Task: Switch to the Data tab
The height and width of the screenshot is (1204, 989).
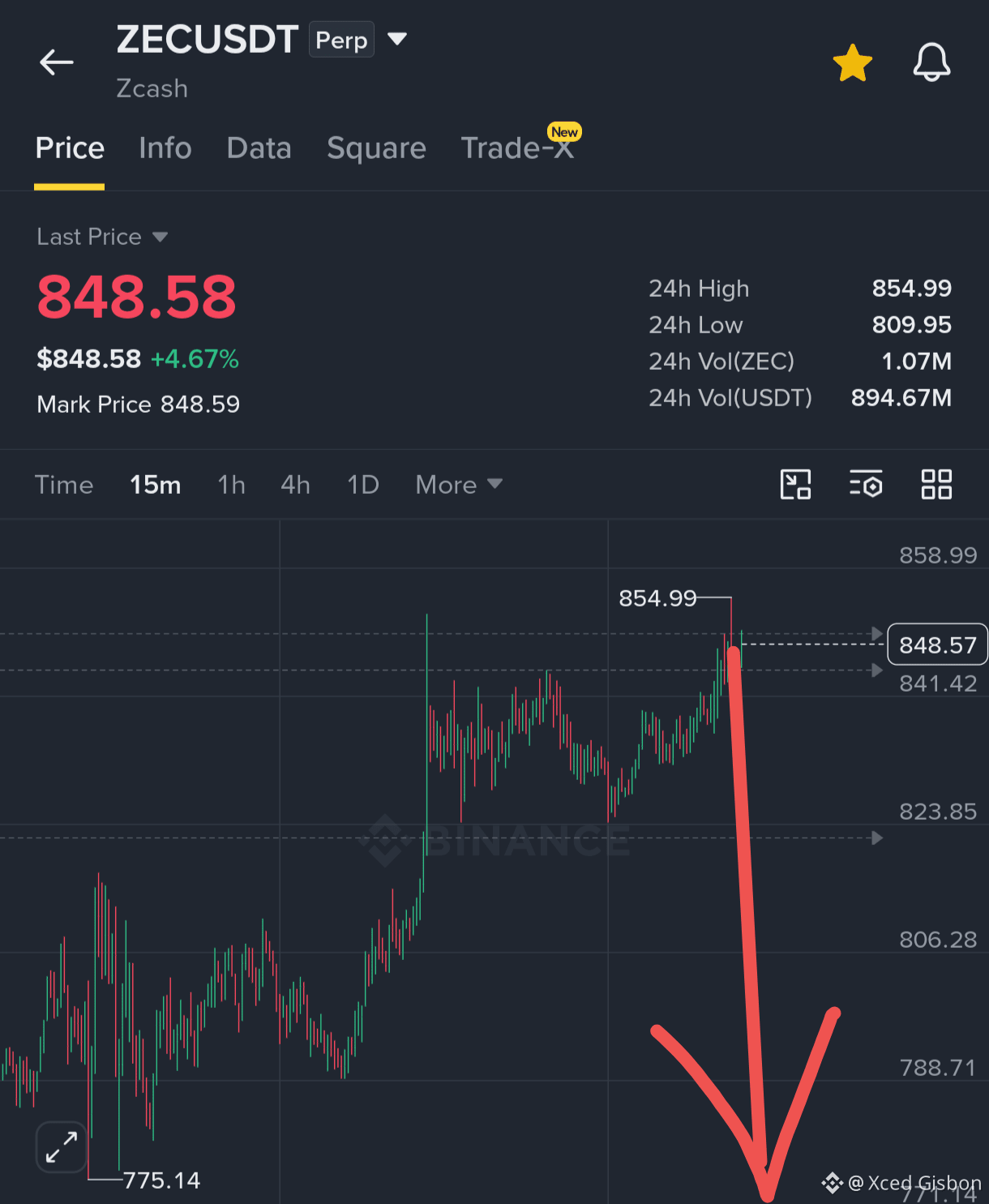Action: 259,148
